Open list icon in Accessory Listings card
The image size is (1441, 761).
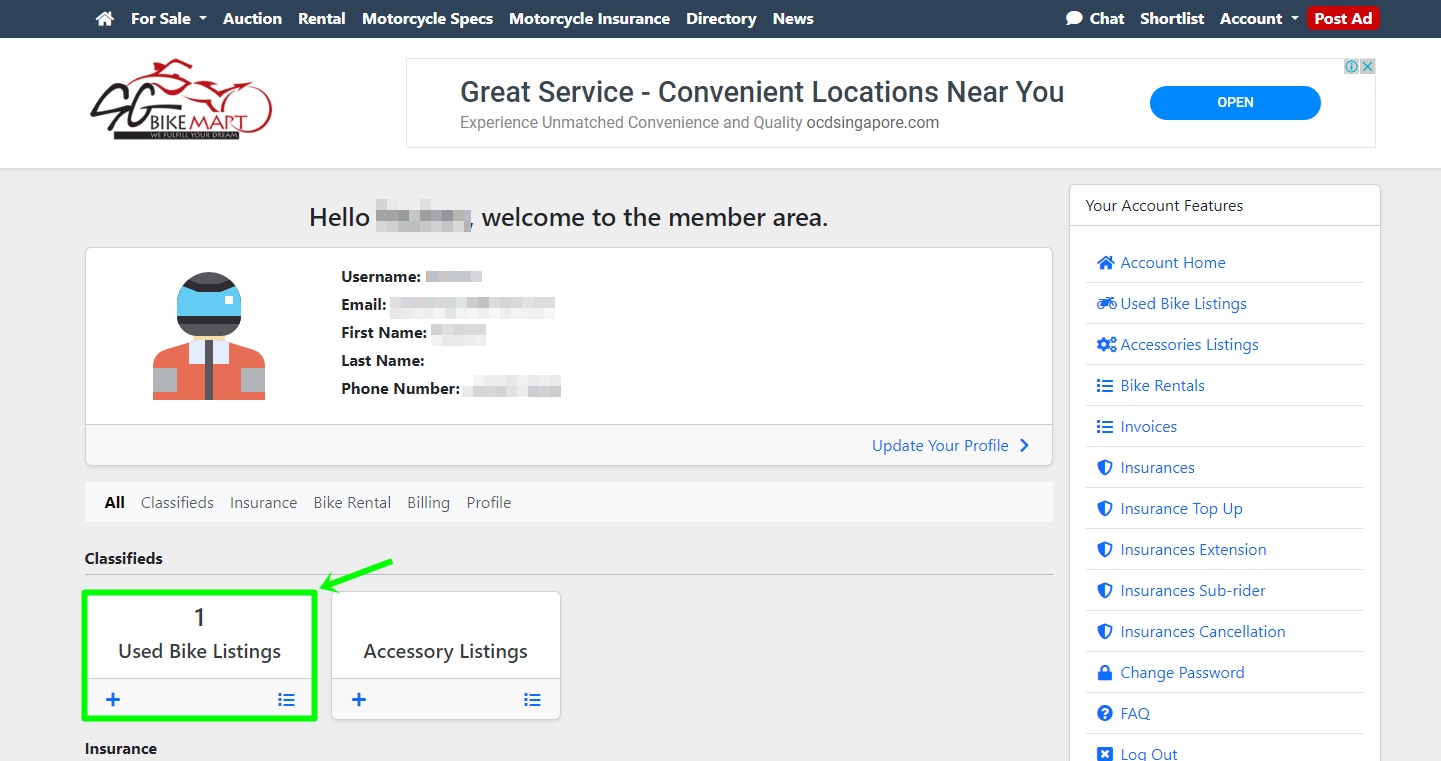point(532,699)
